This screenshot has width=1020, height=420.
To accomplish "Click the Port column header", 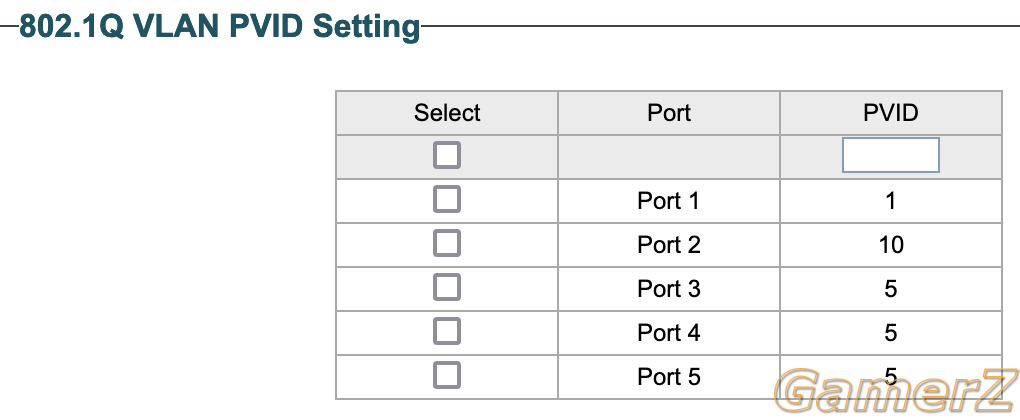I will point(669,113).
